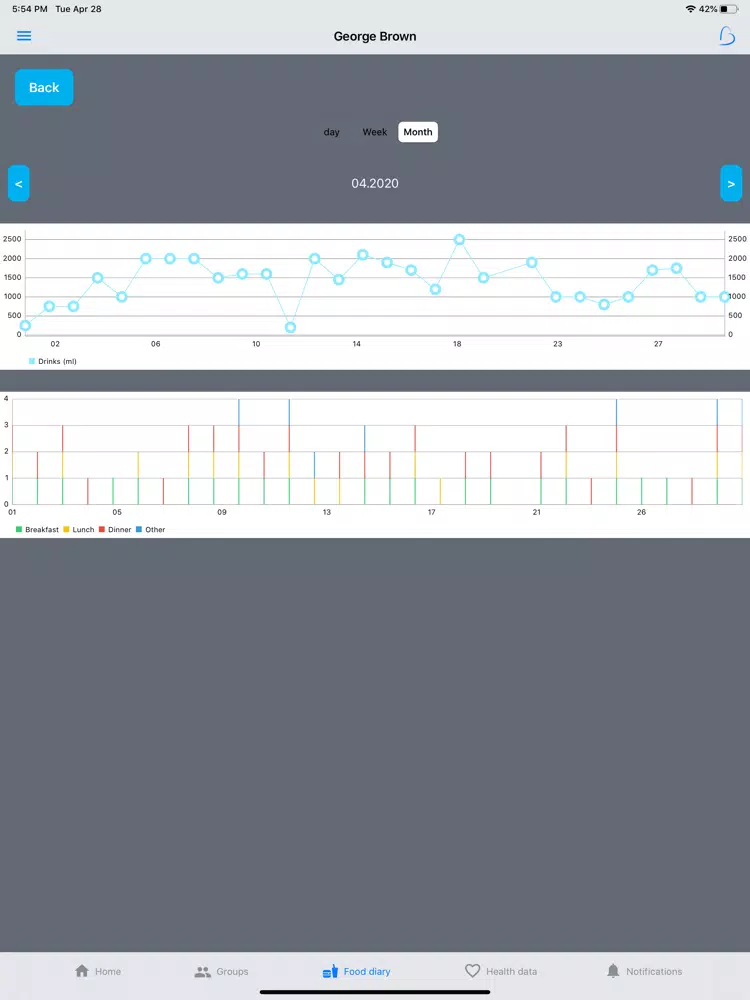
Task: Tap the Breakfast legend label
Action: 42,529
